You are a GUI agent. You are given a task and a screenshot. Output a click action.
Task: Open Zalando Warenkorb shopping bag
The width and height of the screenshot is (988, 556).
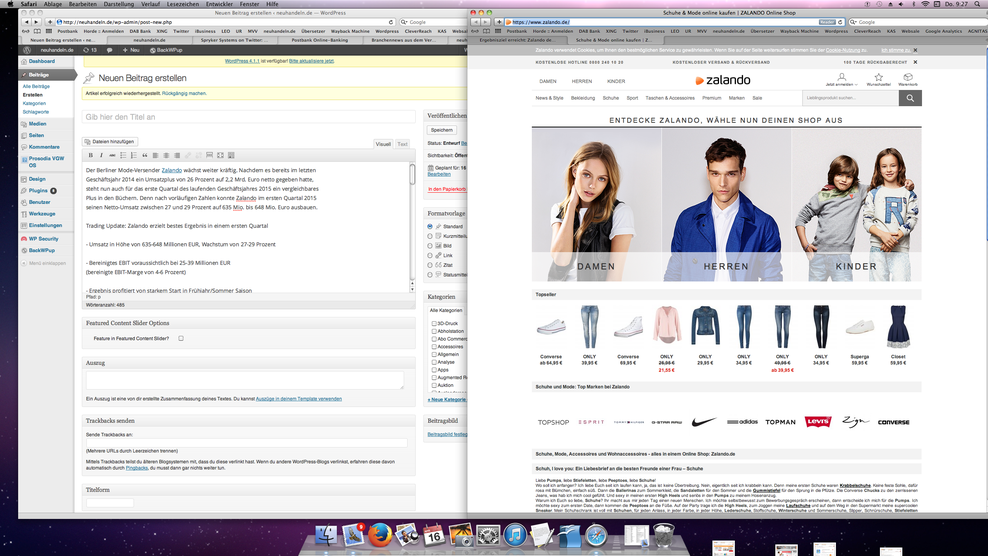click(908, 79)
